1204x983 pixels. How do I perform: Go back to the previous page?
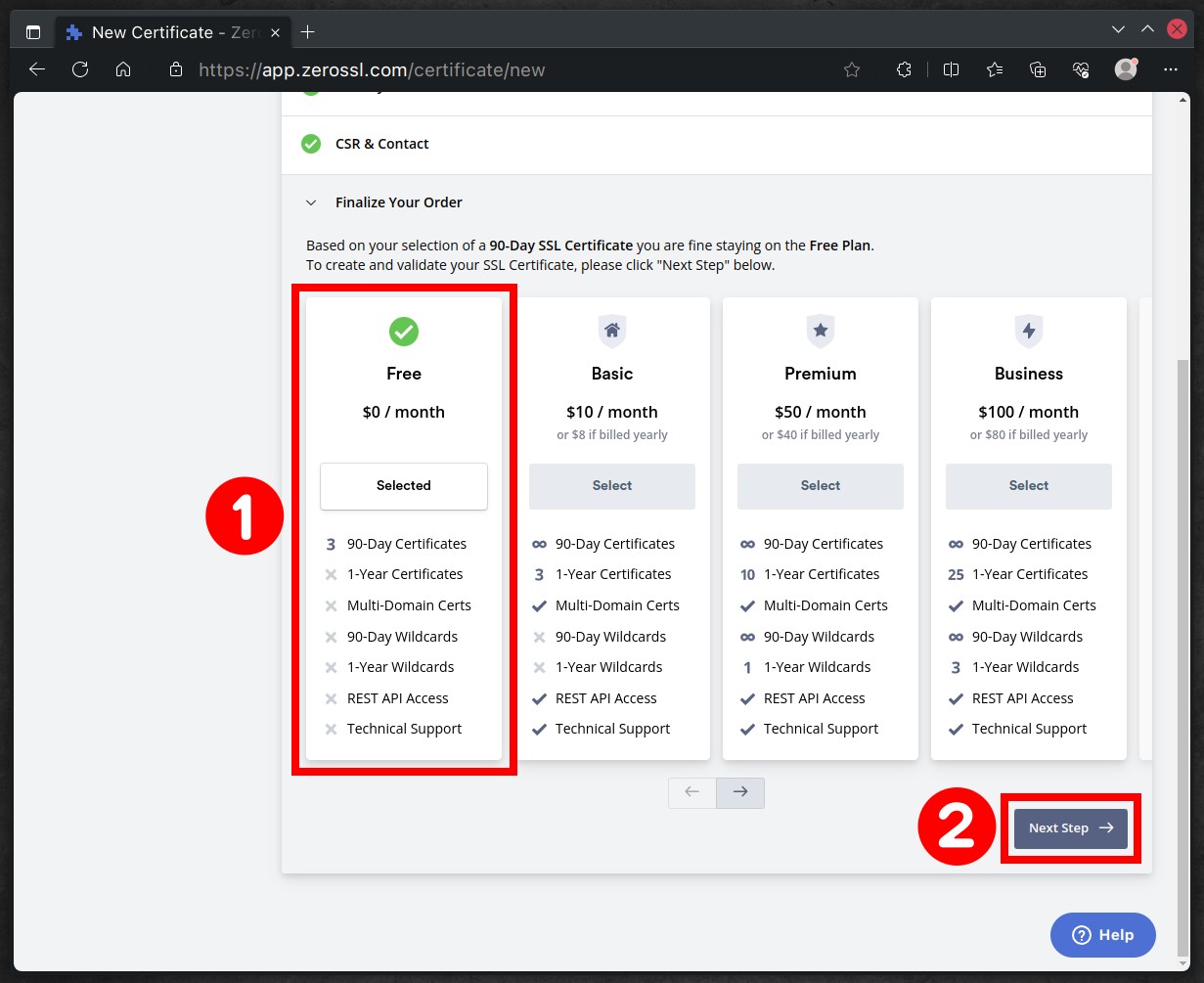37,69
